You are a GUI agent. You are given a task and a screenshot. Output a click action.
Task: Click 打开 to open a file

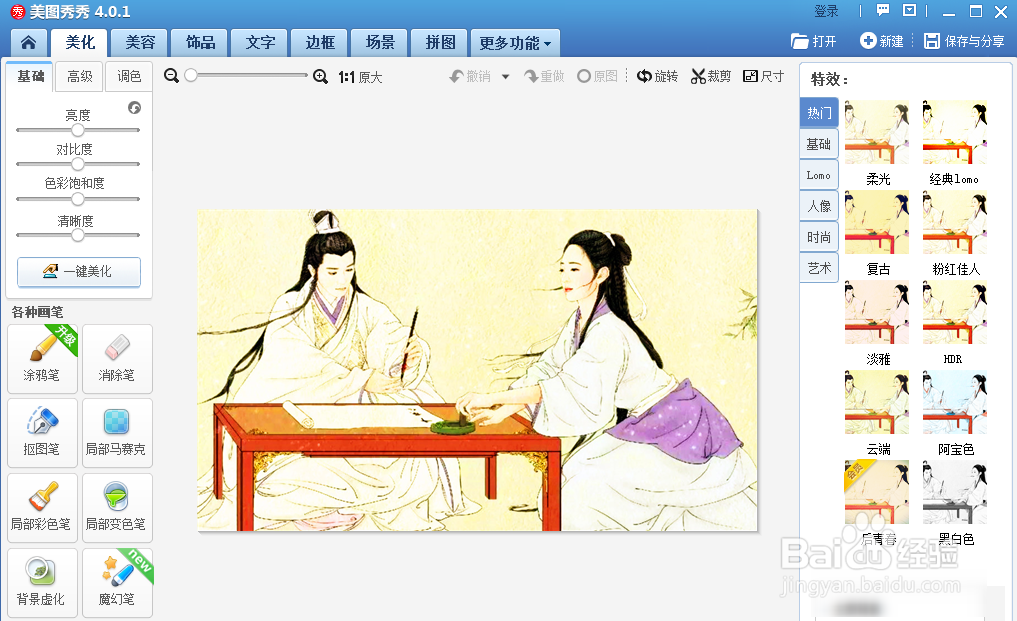(x=814, y=42)
